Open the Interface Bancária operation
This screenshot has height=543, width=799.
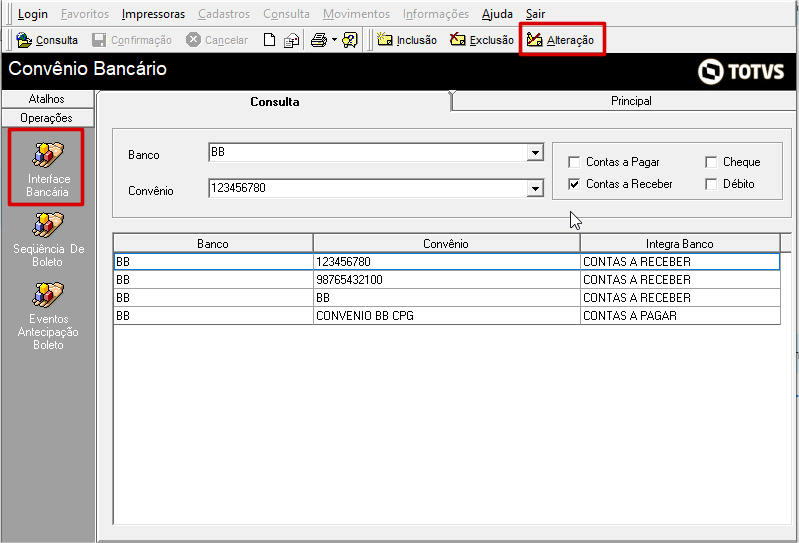tap(48, 166)
